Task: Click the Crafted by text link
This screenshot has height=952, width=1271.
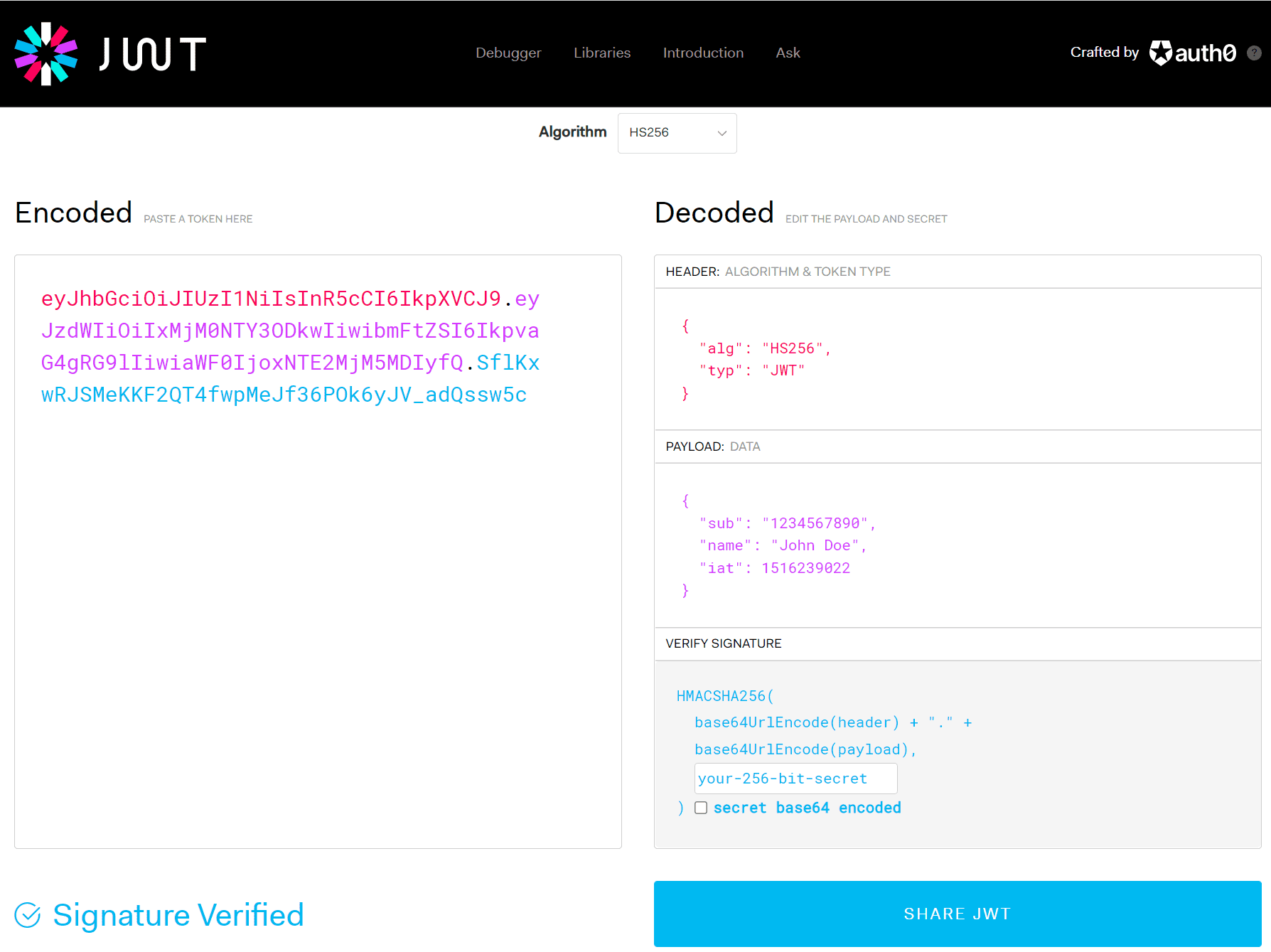Action: coord(1105,53)
